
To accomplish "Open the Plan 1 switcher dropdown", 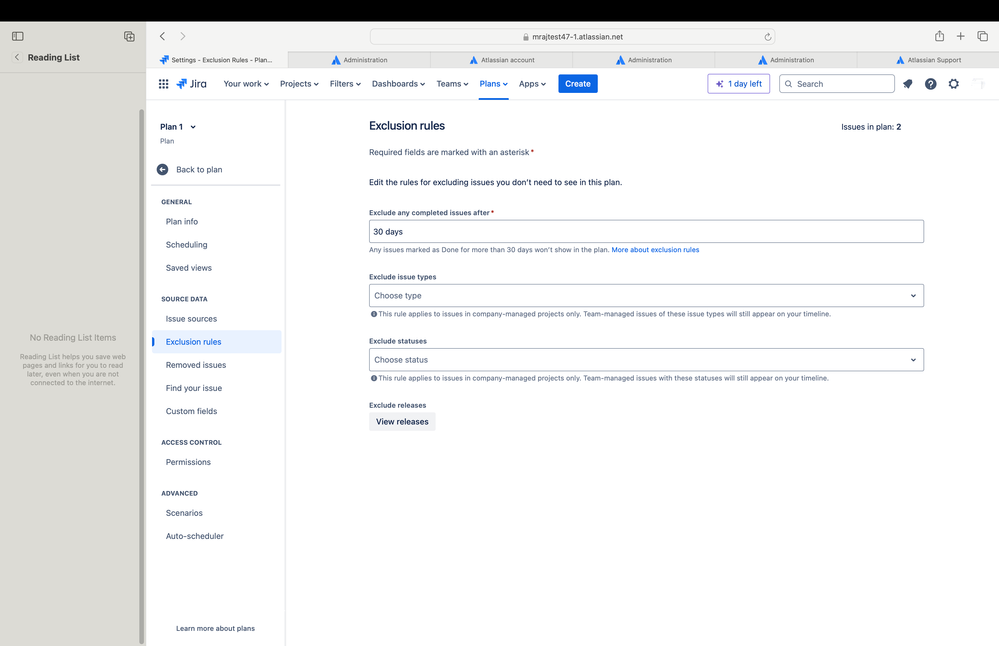I will 178,127.
